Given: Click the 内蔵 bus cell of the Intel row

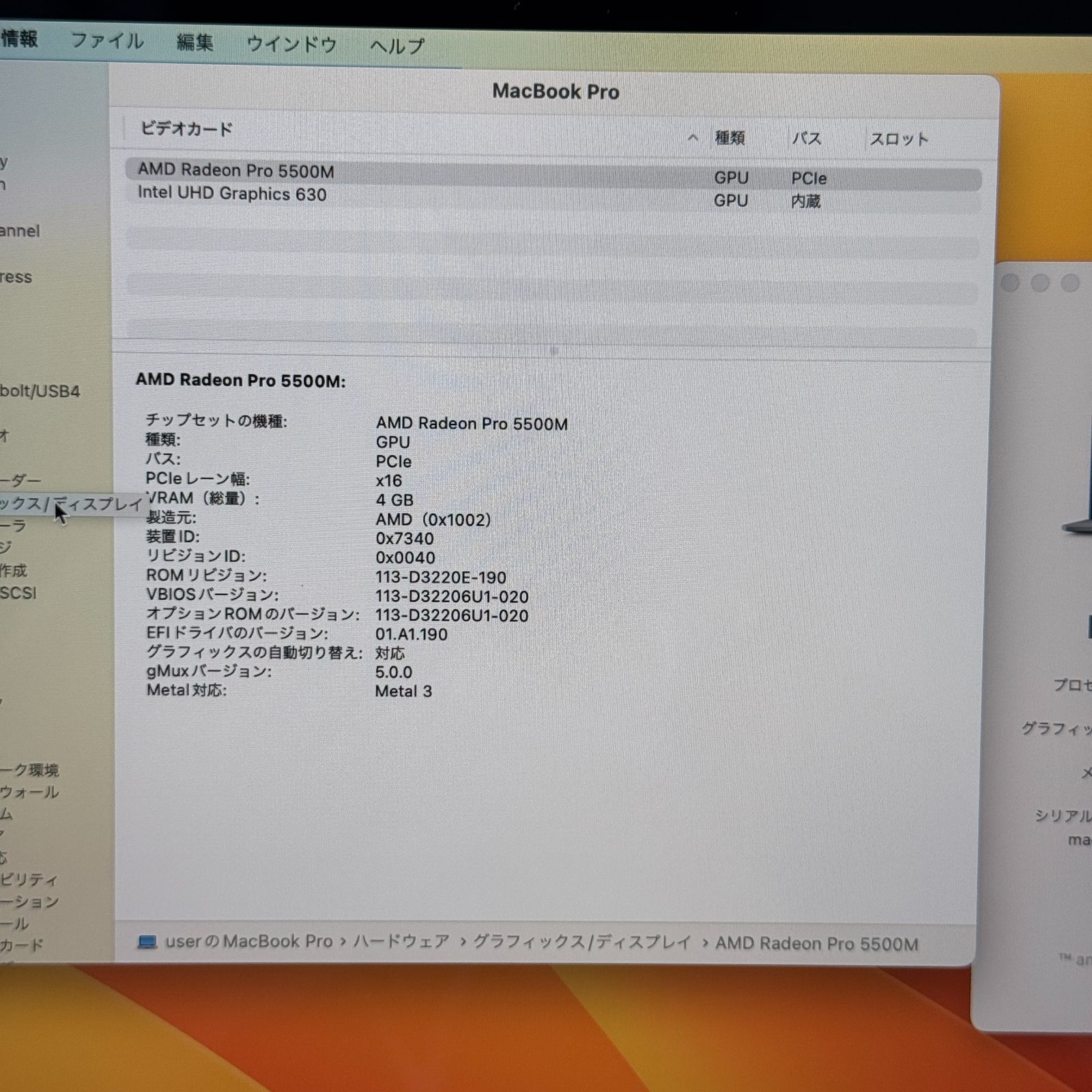Looking at the screenshot, I should click(x=805, y=201).
